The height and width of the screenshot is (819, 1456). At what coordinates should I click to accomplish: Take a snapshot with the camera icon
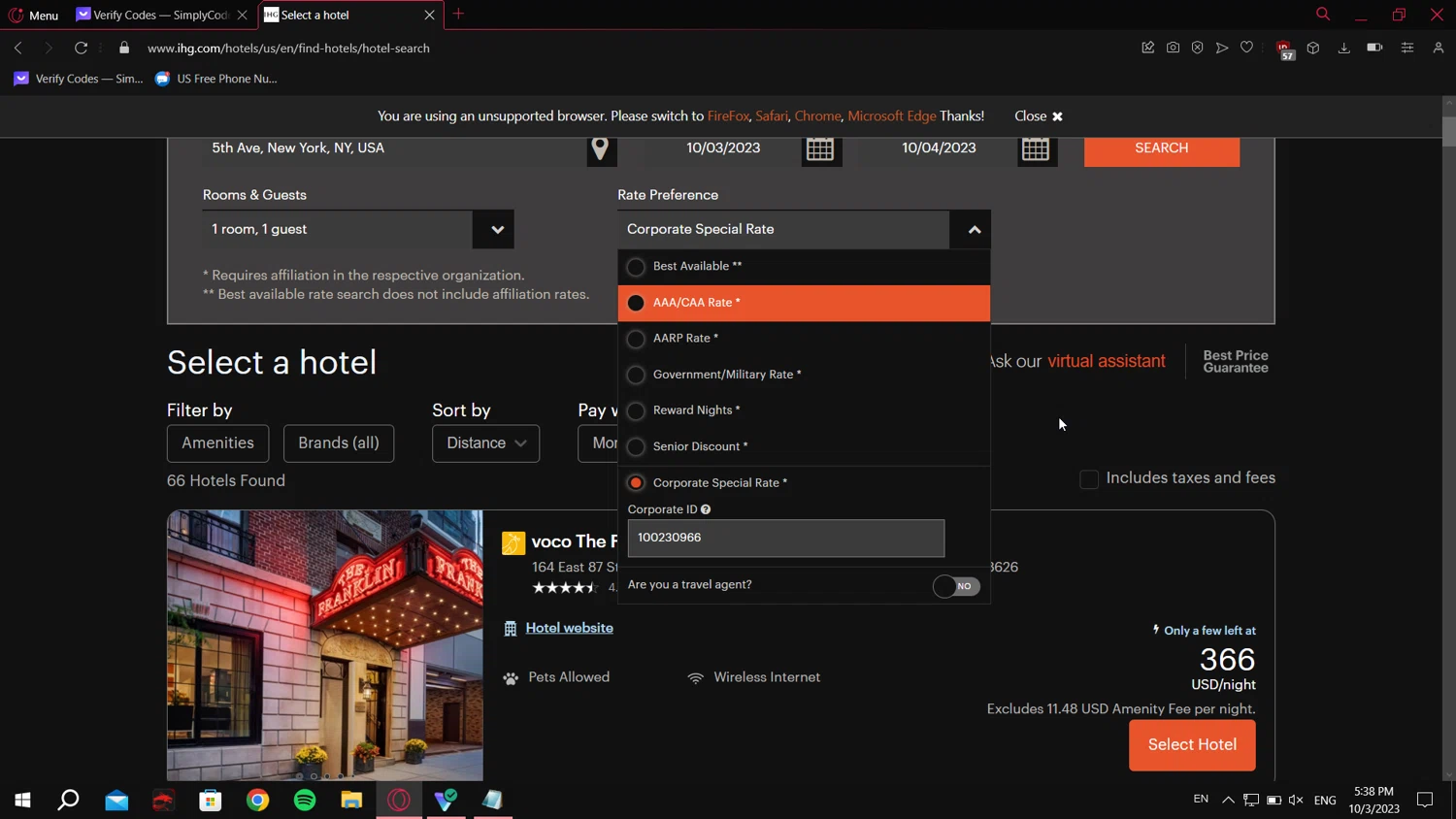pos(1173,48)
